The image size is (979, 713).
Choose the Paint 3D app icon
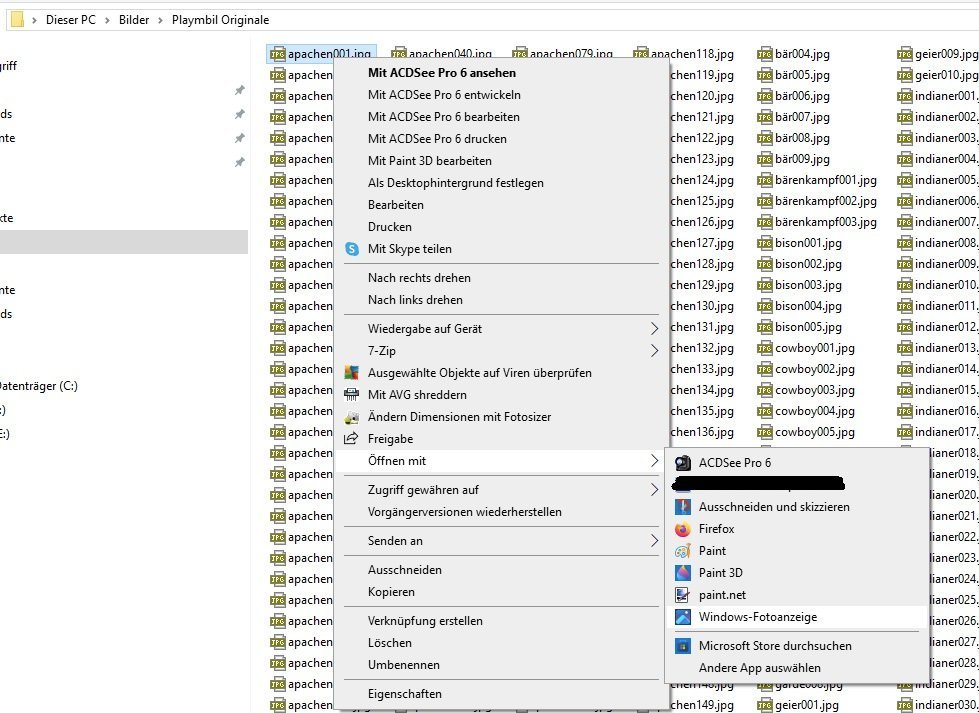(x=683, y=573)
